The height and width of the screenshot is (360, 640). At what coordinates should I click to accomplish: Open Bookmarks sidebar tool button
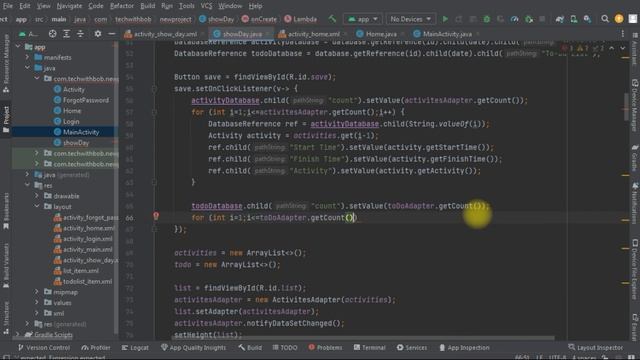point(6,212)
